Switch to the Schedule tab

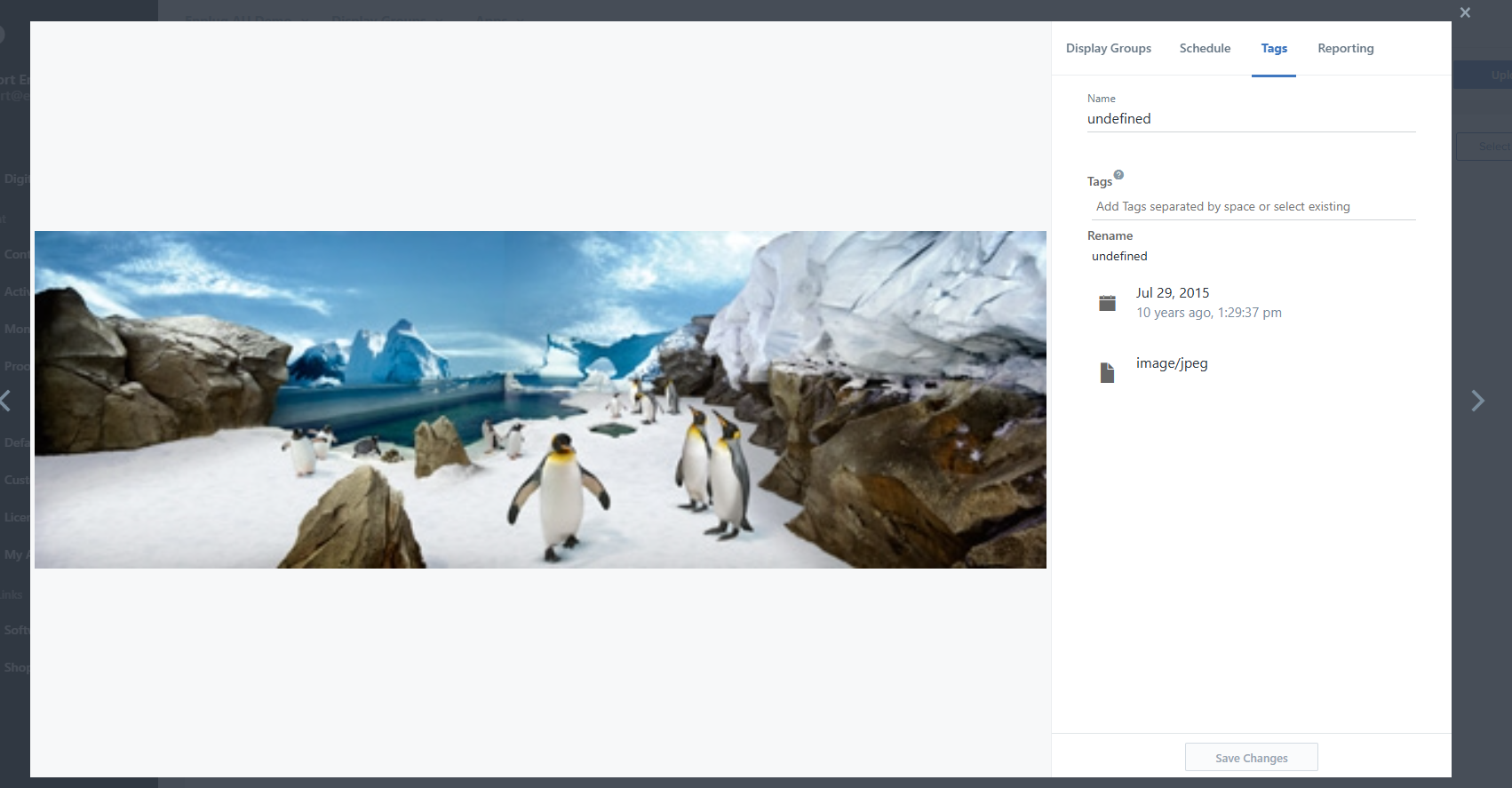[x=1205, y=49]
